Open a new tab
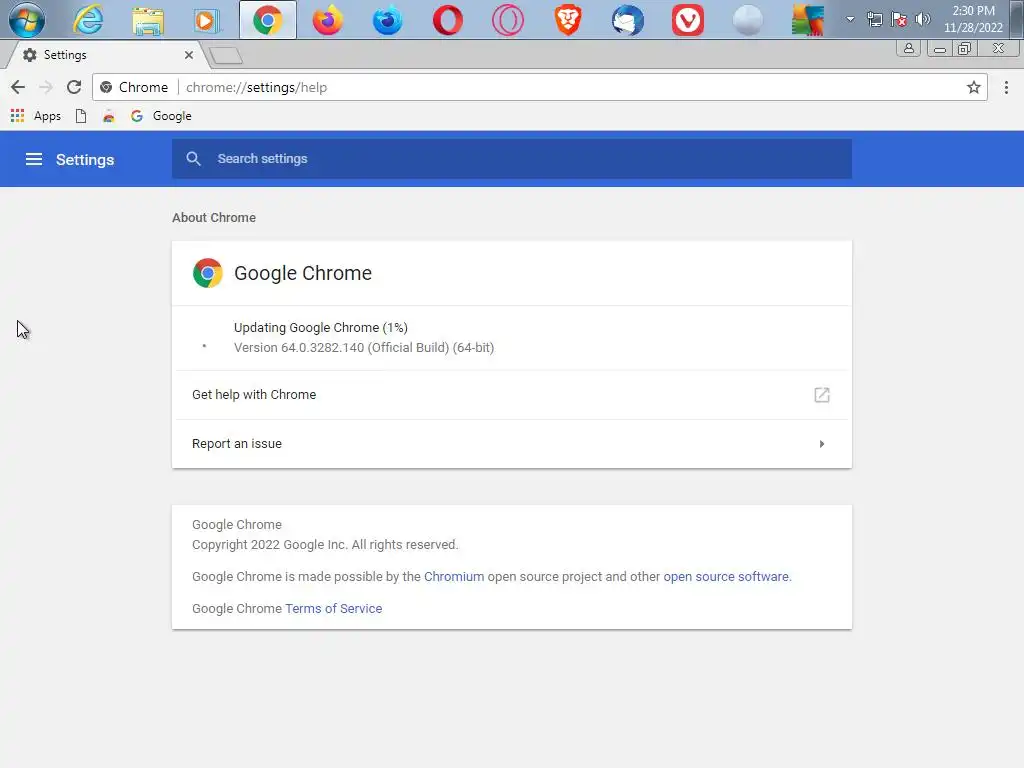1024x768 pixels. (x=226, y=55)
